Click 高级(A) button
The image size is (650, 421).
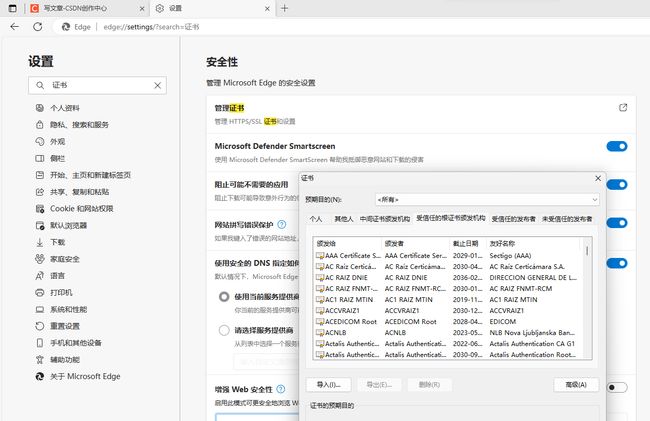coord(576,385)
